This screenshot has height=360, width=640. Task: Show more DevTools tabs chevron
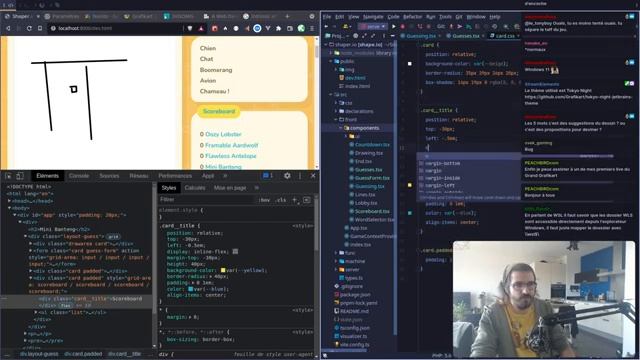pos(225,176)
